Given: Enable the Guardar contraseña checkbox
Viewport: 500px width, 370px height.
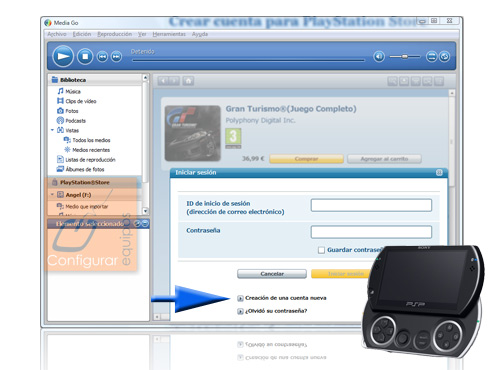Looking at the screenshot, I should click(x=321, y=250).
